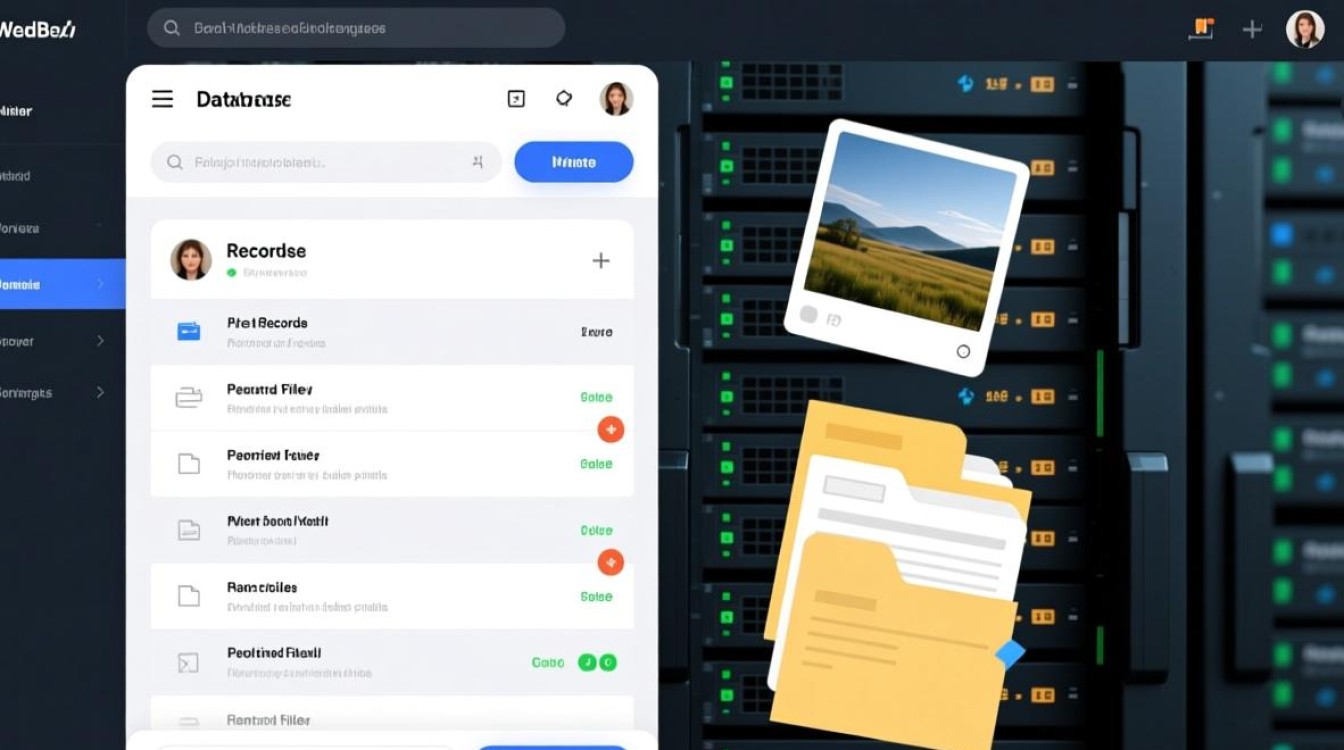The image size is (1344, 750).
Task: Select the first item in the left sidebar
Action: click(x=18, y=111)
